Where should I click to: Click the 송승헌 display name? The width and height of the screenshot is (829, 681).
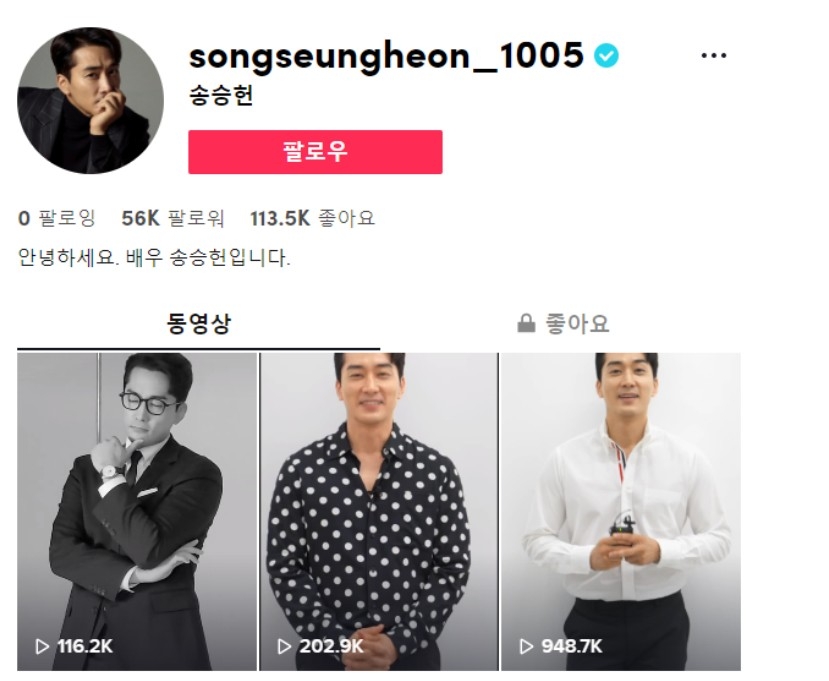point(221,96)
